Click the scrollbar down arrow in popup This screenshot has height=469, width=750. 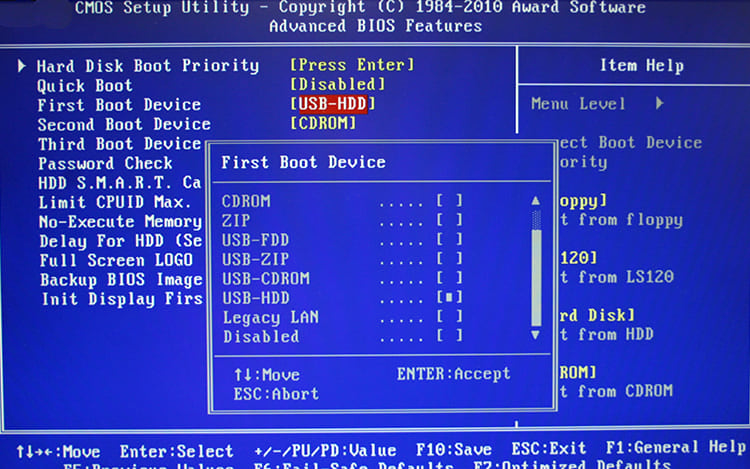[536, 335]
